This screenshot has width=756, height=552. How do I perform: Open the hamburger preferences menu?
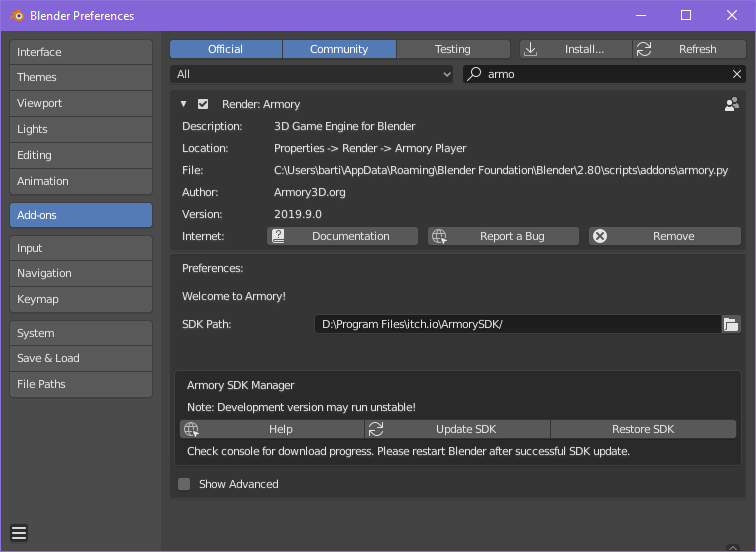[19, 533]
